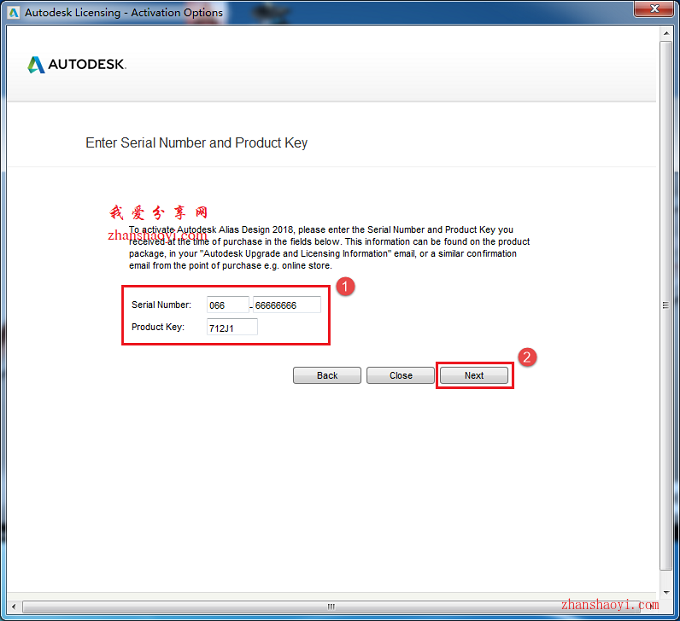
Task: Click the Autodesk logo in header
Action: 77,65
